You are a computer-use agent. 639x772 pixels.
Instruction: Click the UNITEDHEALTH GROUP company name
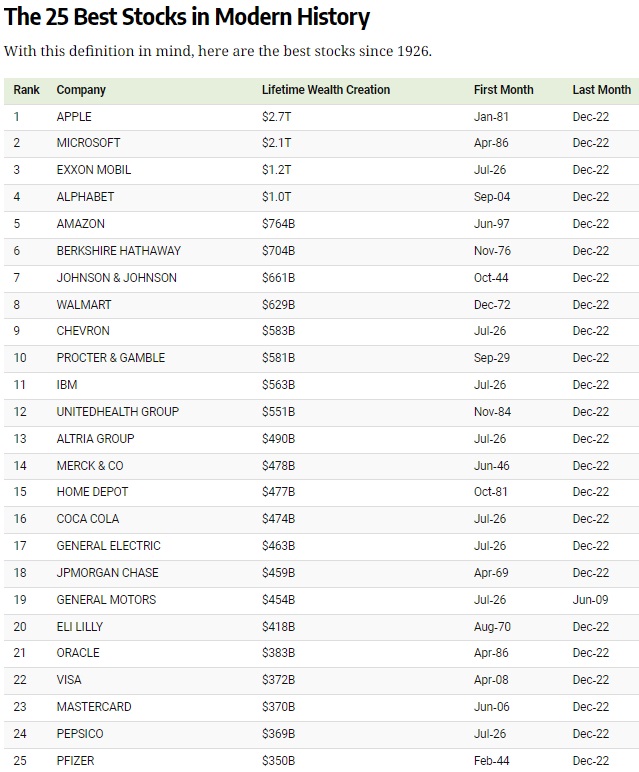117,412
